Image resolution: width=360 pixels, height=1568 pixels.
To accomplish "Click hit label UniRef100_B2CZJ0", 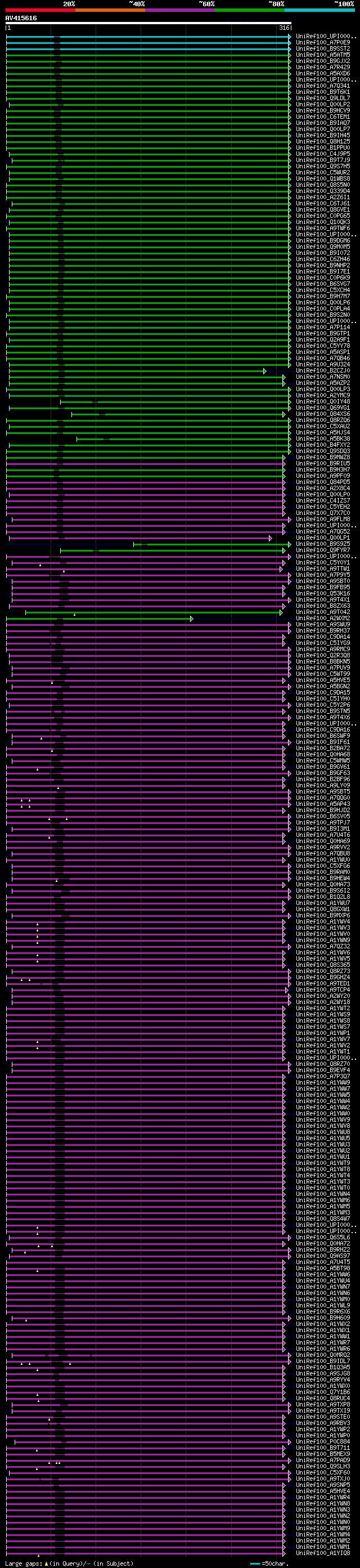I will tap(323, 371).
